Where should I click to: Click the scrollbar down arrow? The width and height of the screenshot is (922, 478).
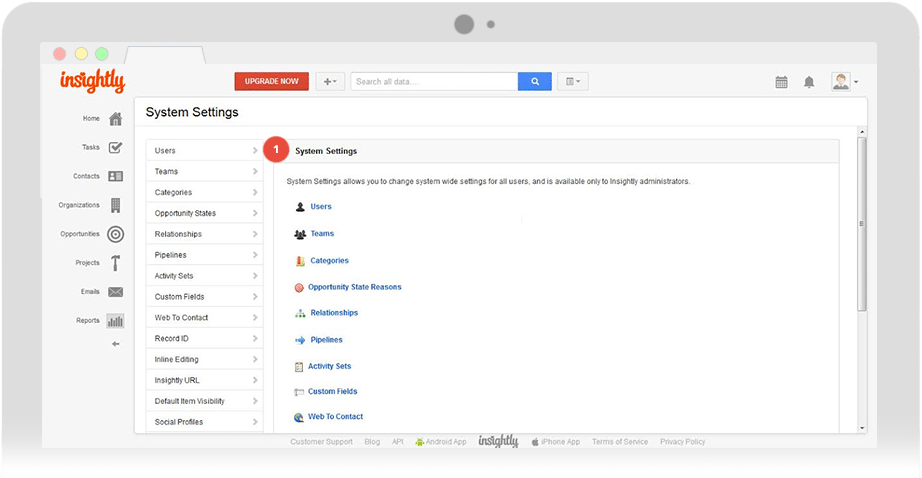(862, 429)
